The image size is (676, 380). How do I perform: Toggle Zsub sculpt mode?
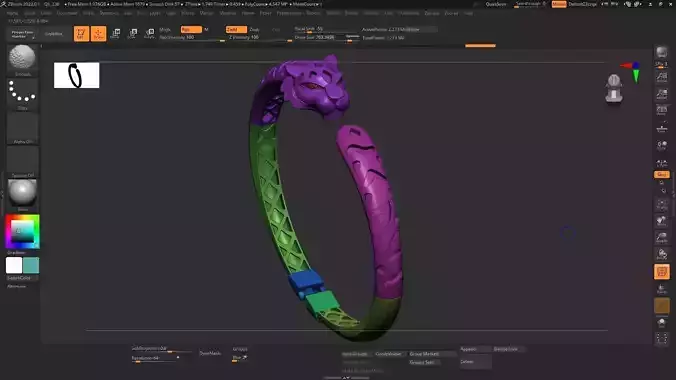point(254,29)
